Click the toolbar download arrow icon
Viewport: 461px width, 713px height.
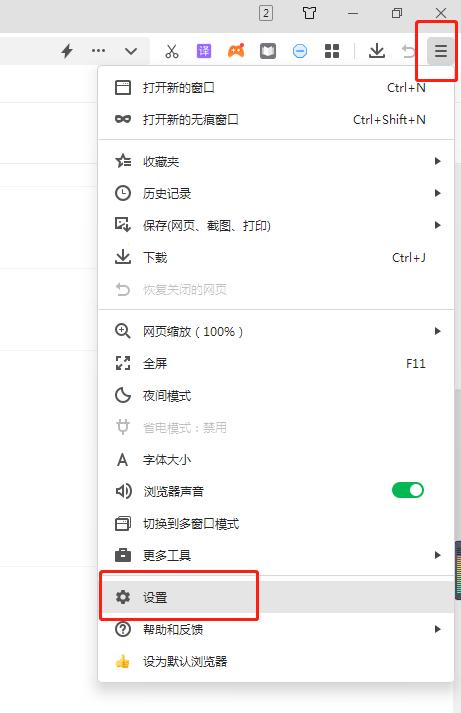coord(377,51)
